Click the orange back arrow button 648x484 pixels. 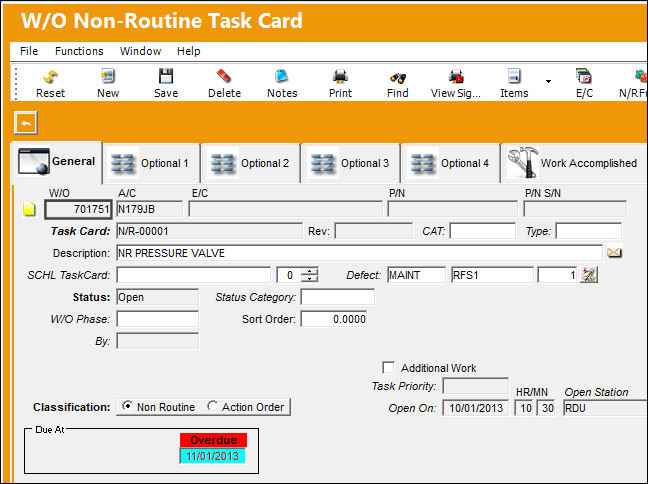click(26, 123)
